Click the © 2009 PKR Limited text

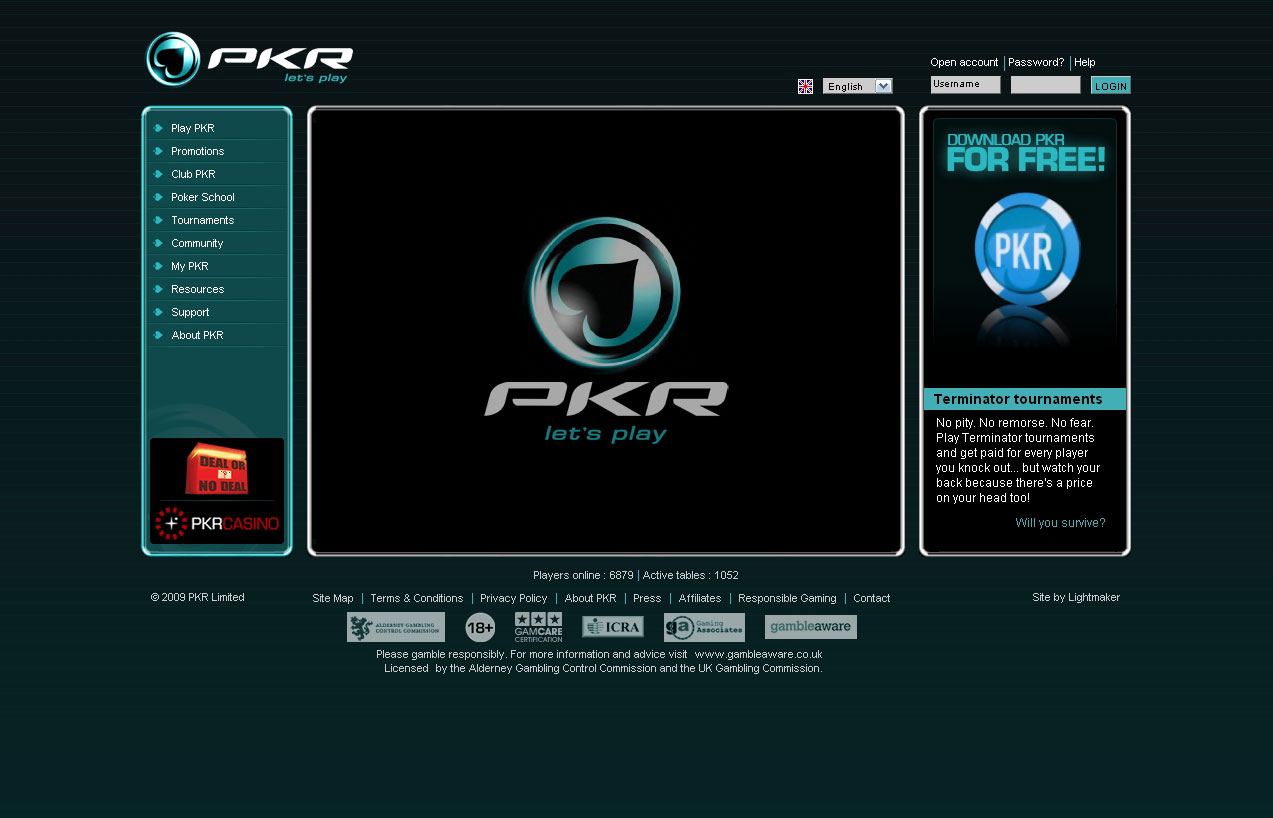point(197,597)
